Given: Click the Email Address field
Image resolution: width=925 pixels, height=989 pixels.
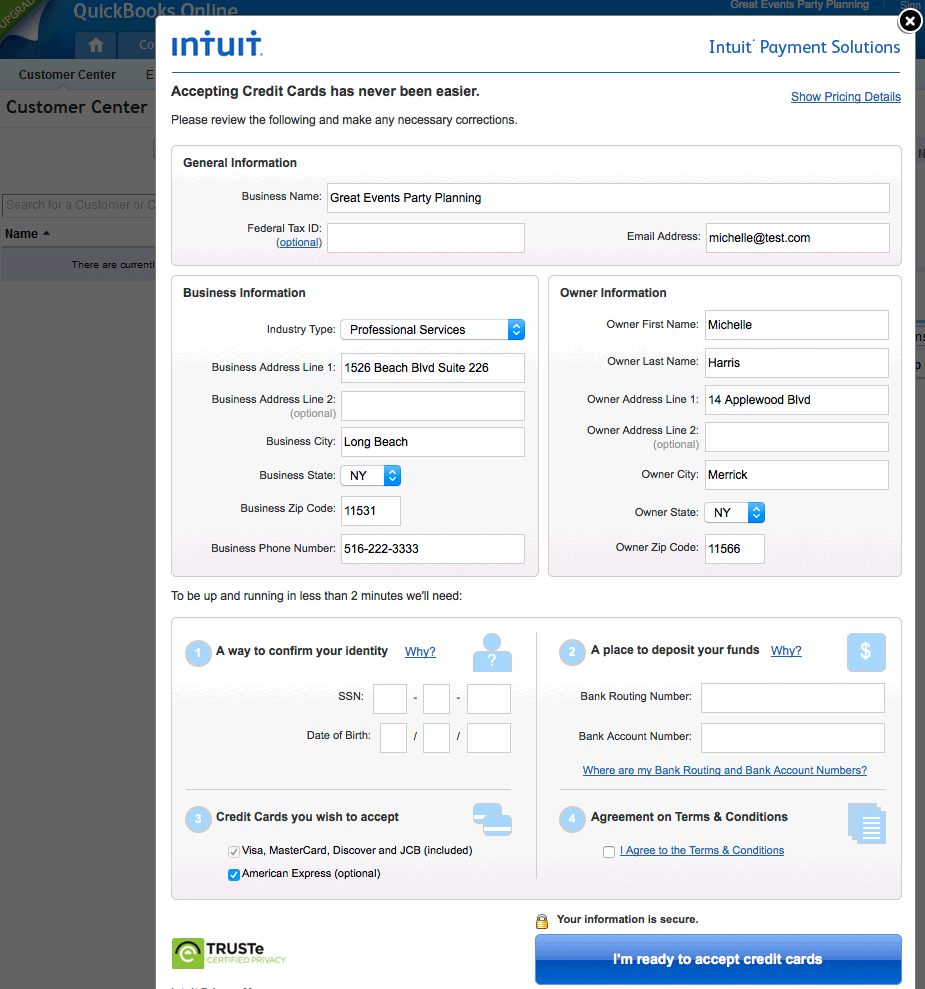Looking at the screenshot, I should (798, 238).
